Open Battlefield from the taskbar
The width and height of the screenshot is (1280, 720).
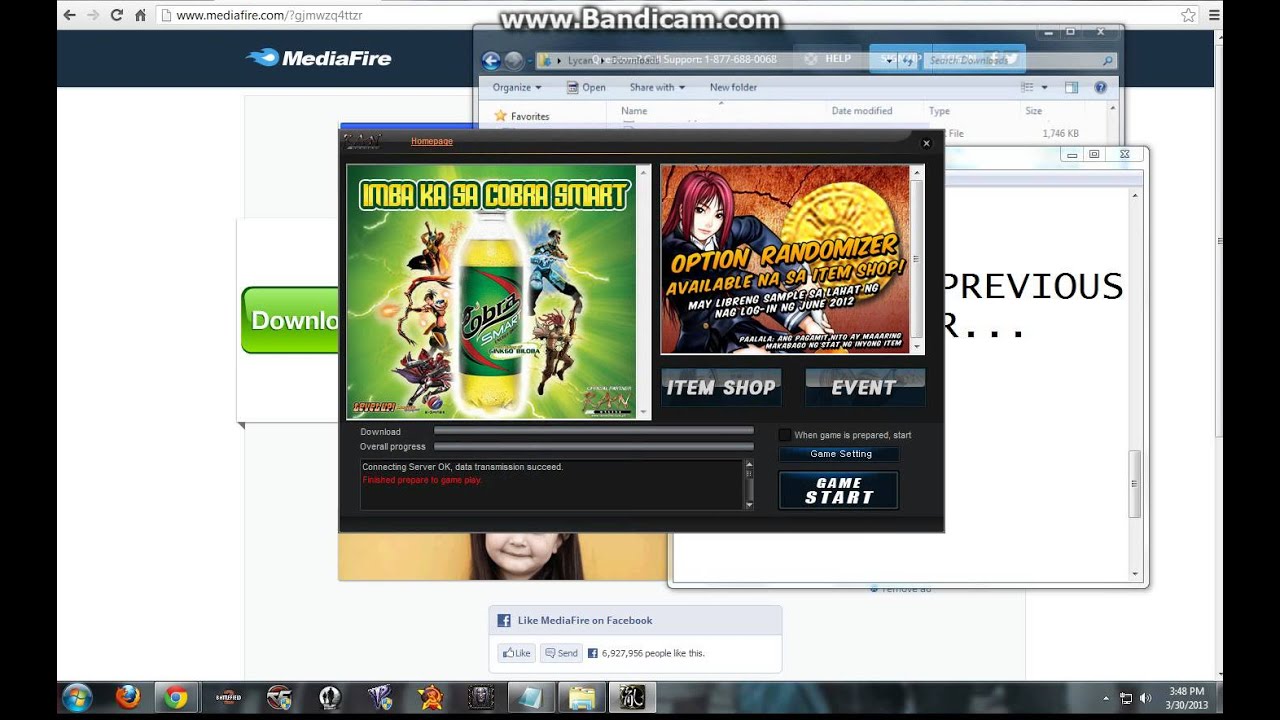pos(229,697)
